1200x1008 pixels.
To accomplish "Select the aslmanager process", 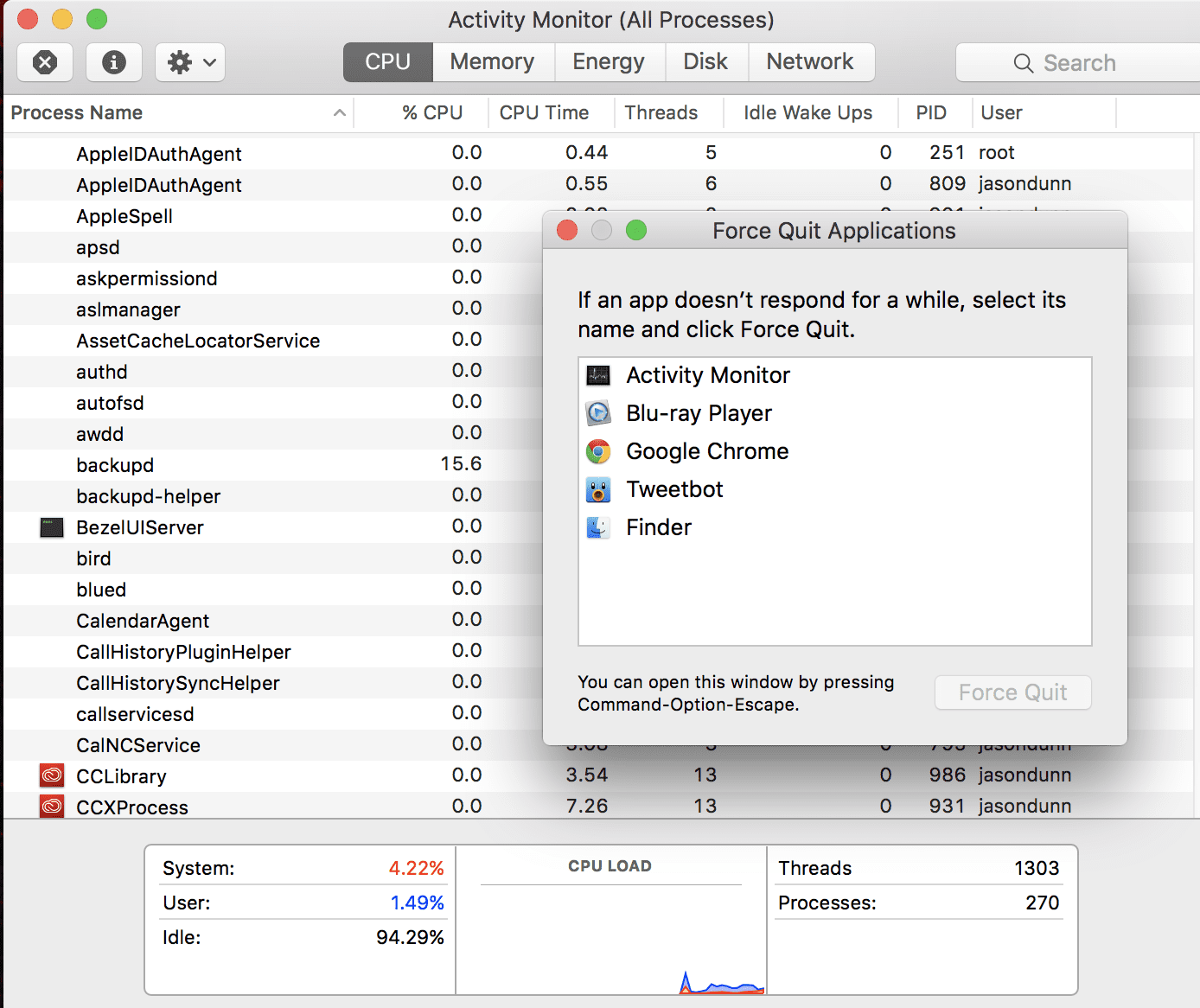I will tap(128, 309).
